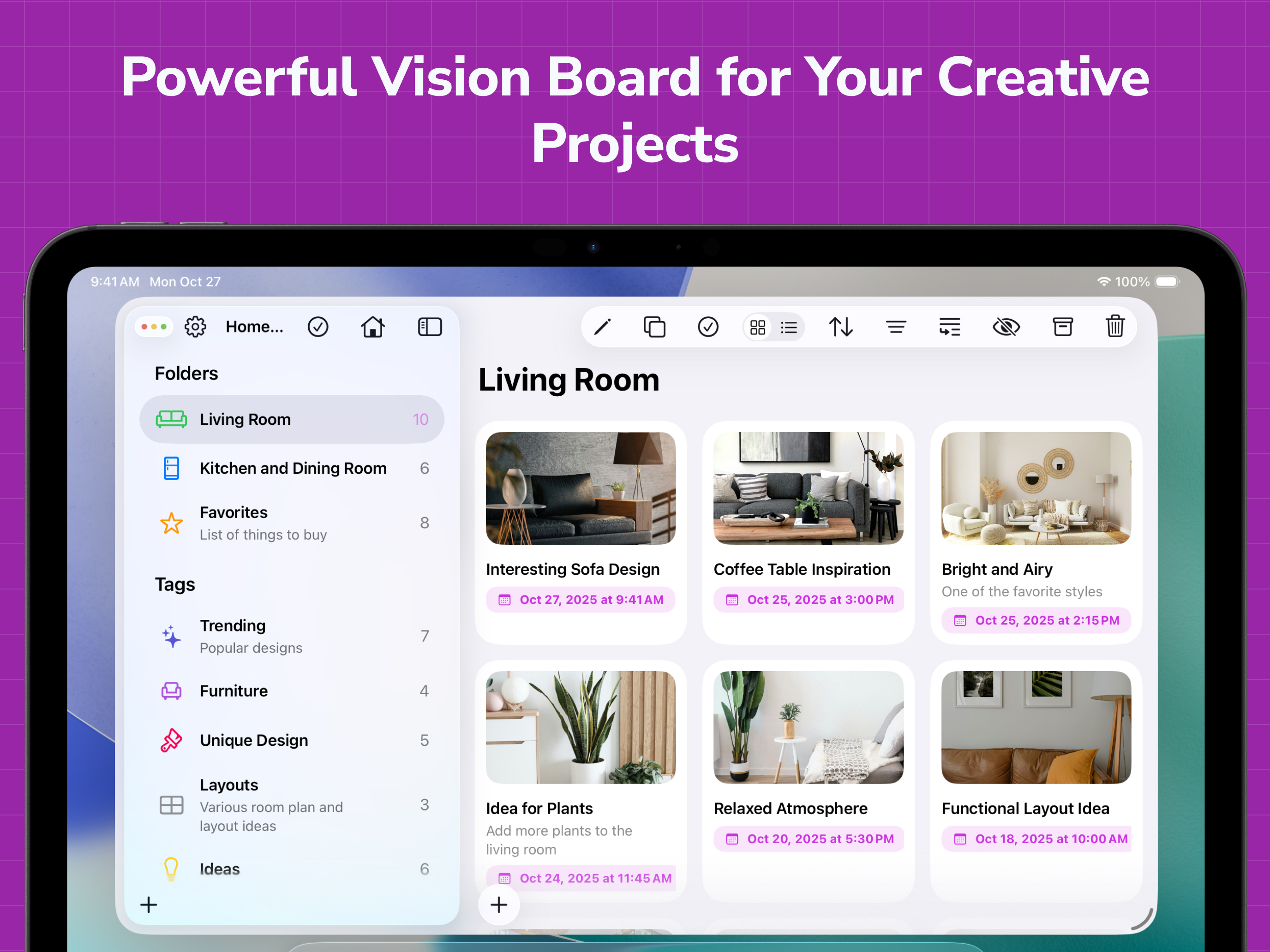The width and height of the screenshot is (1270, 952).
Task: Click the yellow lightbulb Ideas icon
Action: (x=171, y=869)
